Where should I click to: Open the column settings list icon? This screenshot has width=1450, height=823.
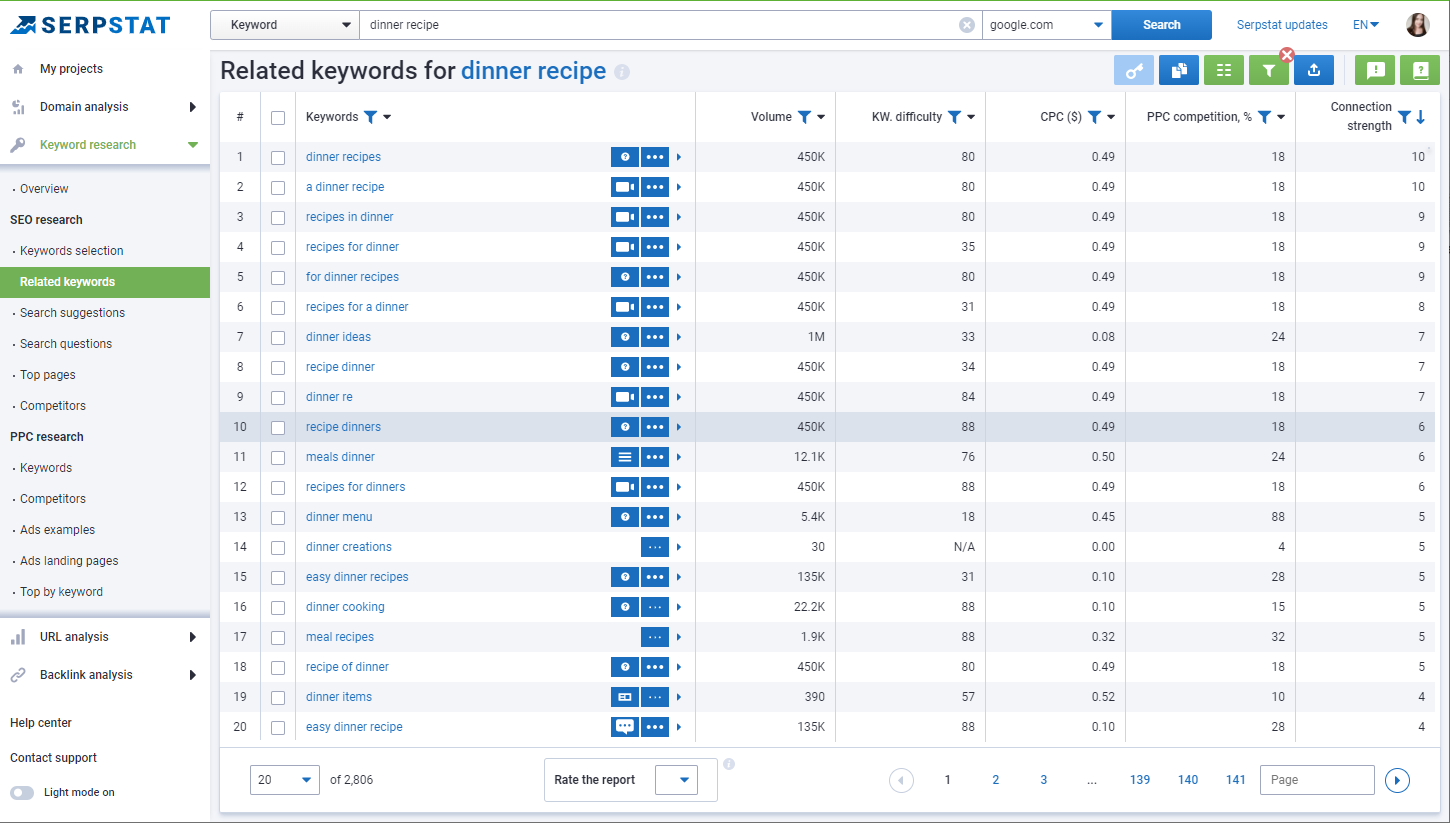pyautogui.click(x=1224, y=70)
